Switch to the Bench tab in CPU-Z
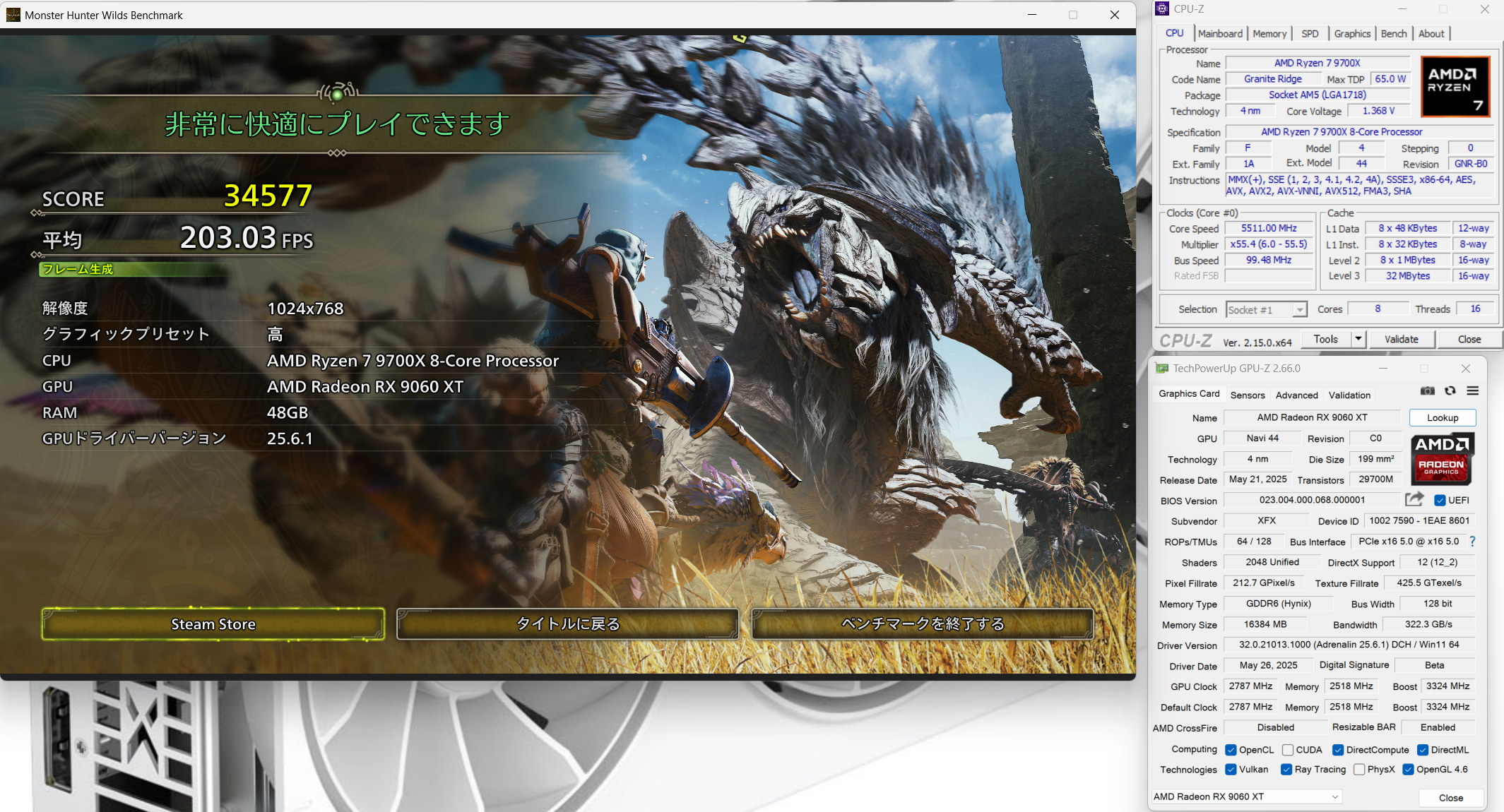This screenshot has height=812, width=1504. click(1394, 33)
